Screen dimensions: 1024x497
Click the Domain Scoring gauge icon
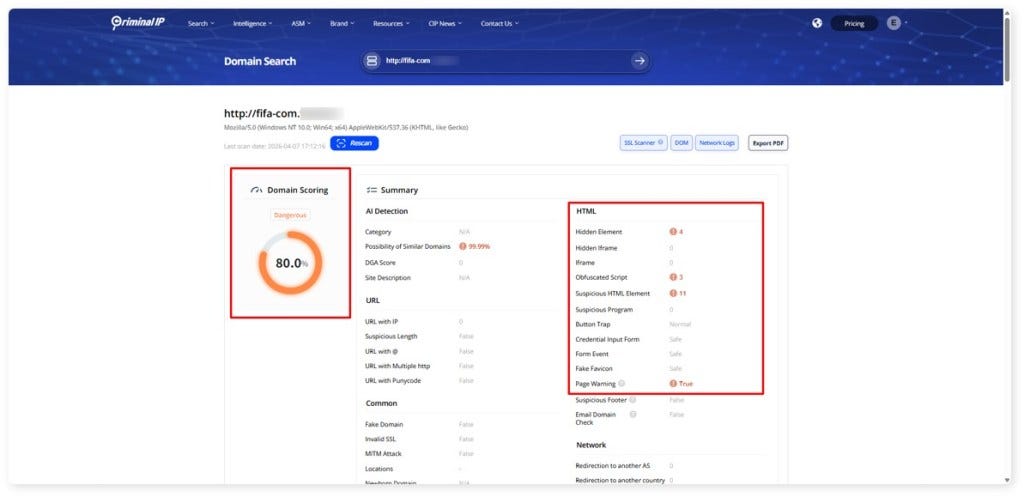tap(257, 190)
